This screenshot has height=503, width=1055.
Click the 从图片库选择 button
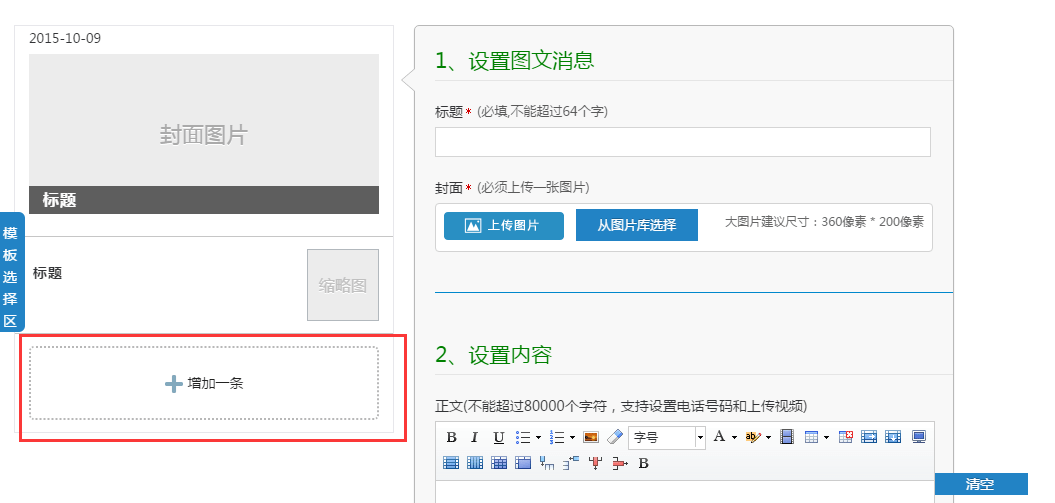(636, 225)
